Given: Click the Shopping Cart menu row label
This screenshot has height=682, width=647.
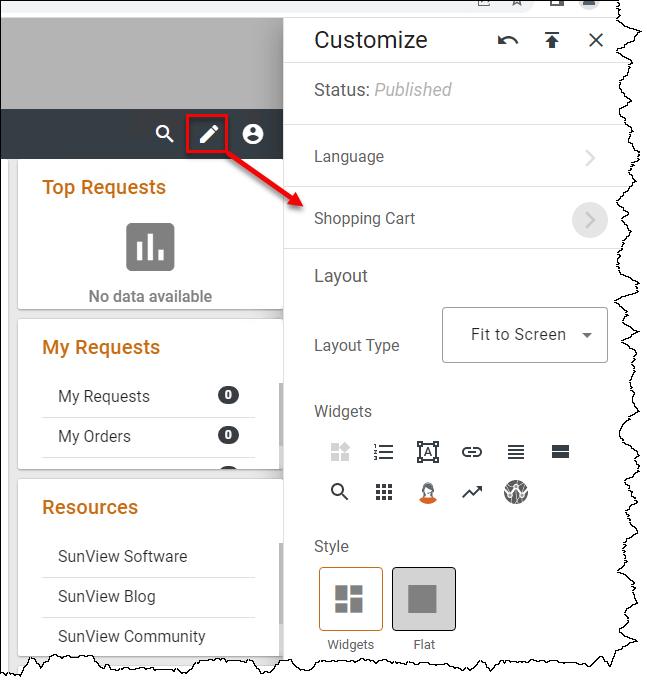Looking at the screenshot, I should [364, 219].
